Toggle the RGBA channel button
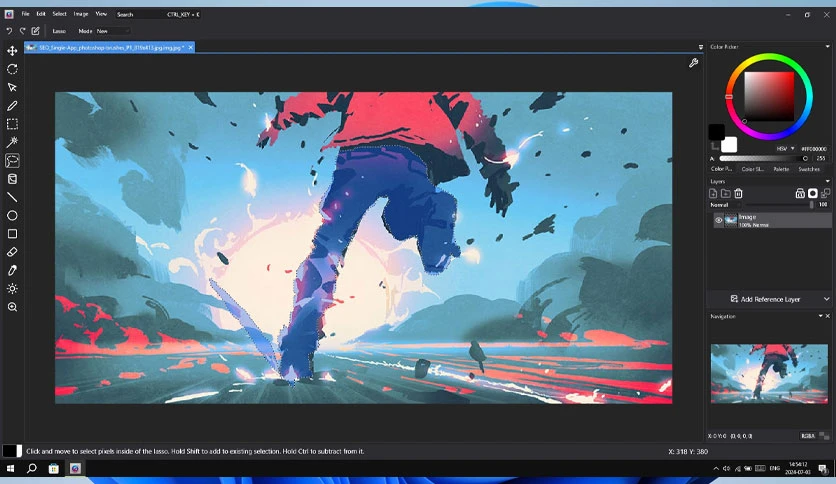836x484 pixels. 807,436
